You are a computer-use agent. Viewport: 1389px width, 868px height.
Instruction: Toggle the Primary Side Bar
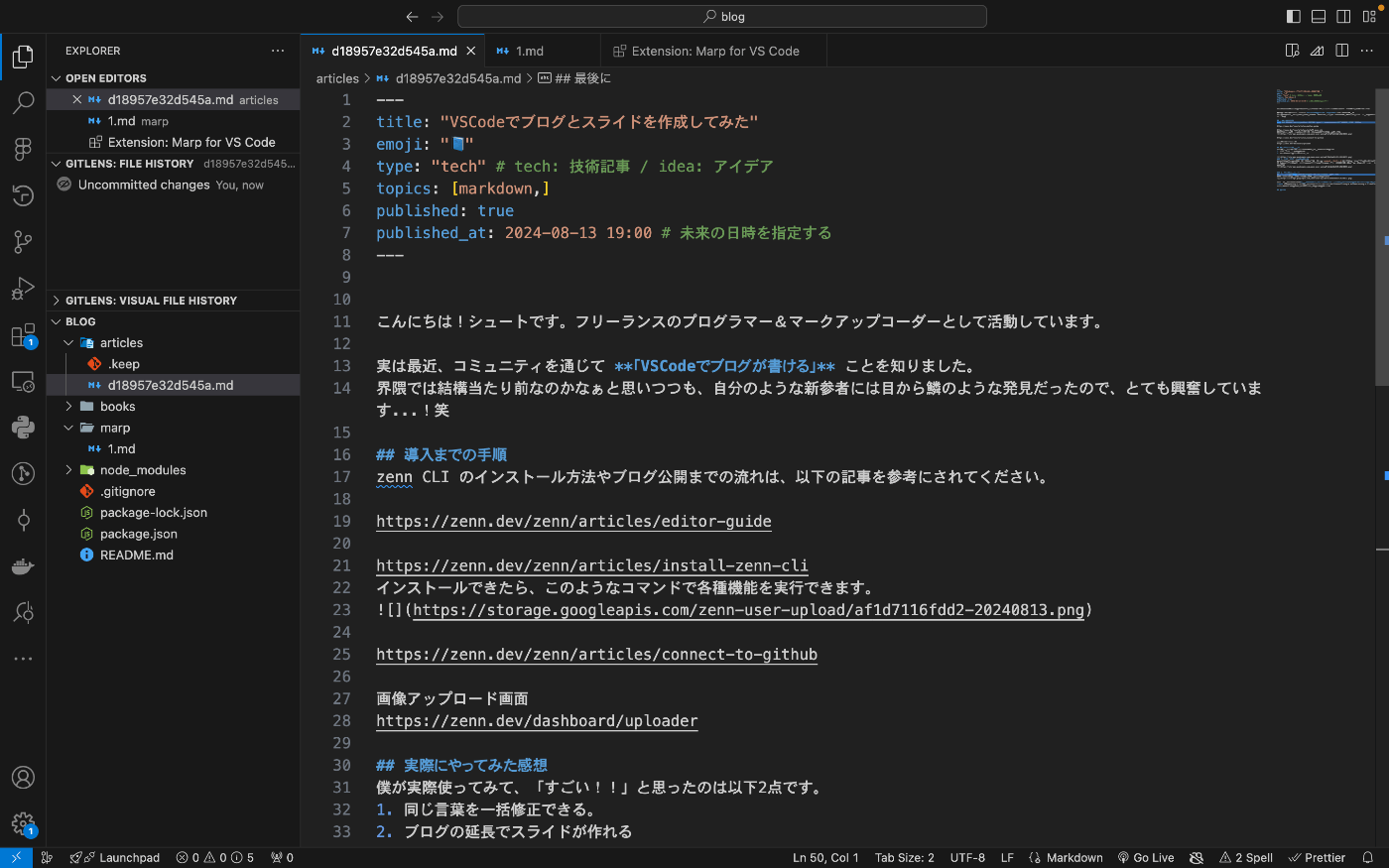point(1293,16)
